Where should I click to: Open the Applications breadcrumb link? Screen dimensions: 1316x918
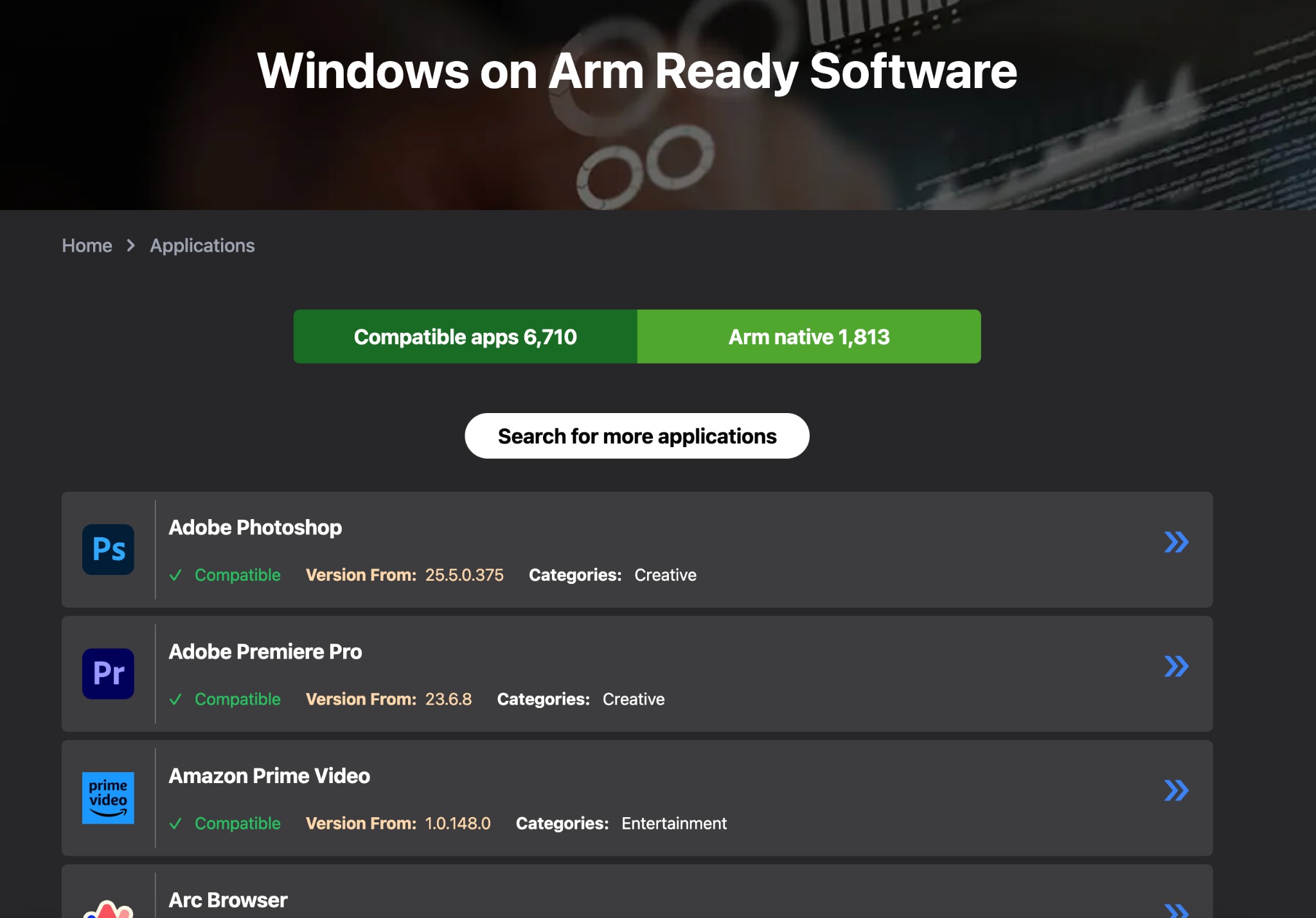tap(202, 245)
